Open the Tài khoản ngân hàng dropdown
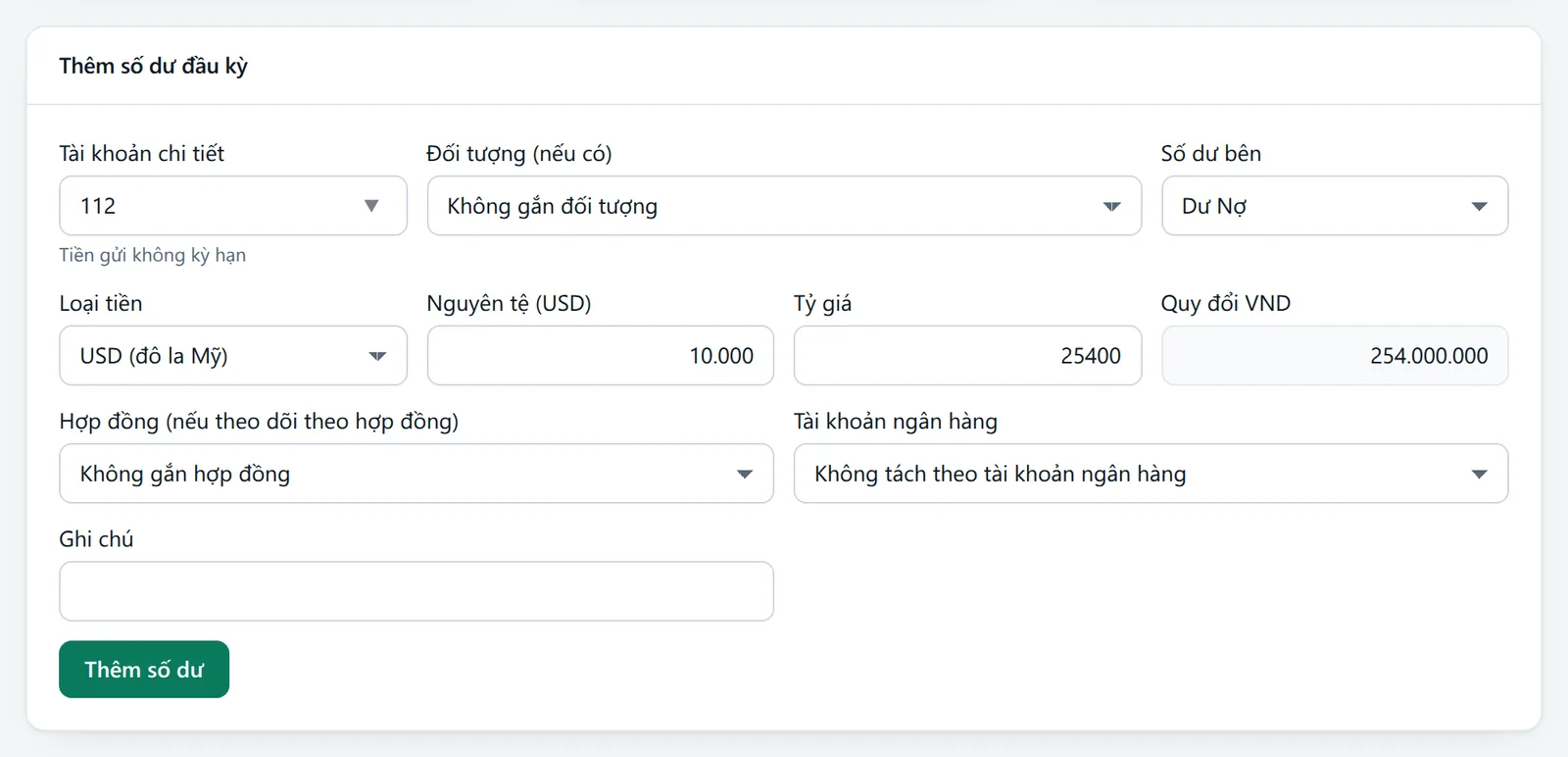The image size is (1568, 757). coord(1151,474)
